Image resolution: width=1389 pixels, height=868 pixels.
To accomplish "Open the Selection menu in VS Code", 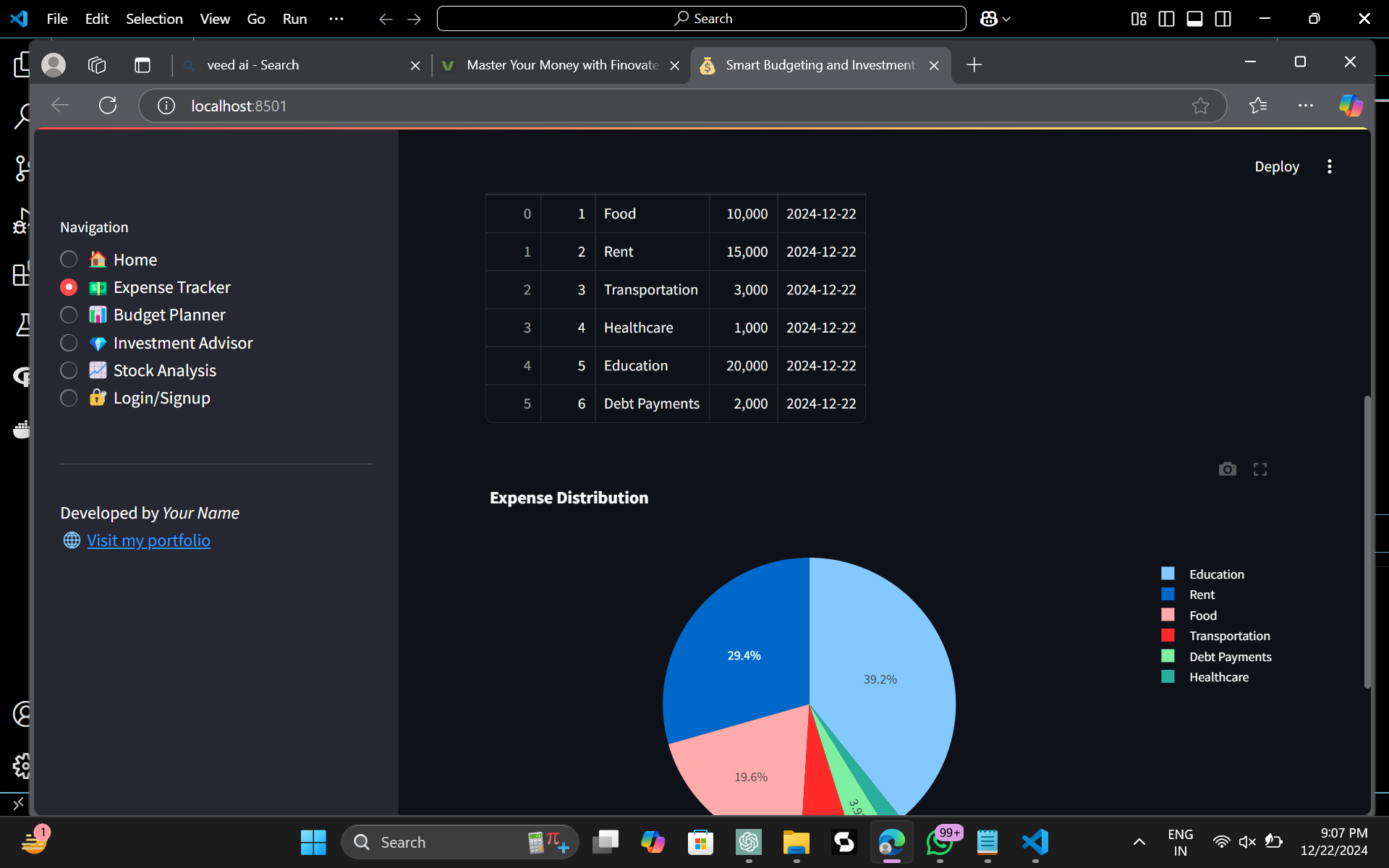I will tap(154, 19).
